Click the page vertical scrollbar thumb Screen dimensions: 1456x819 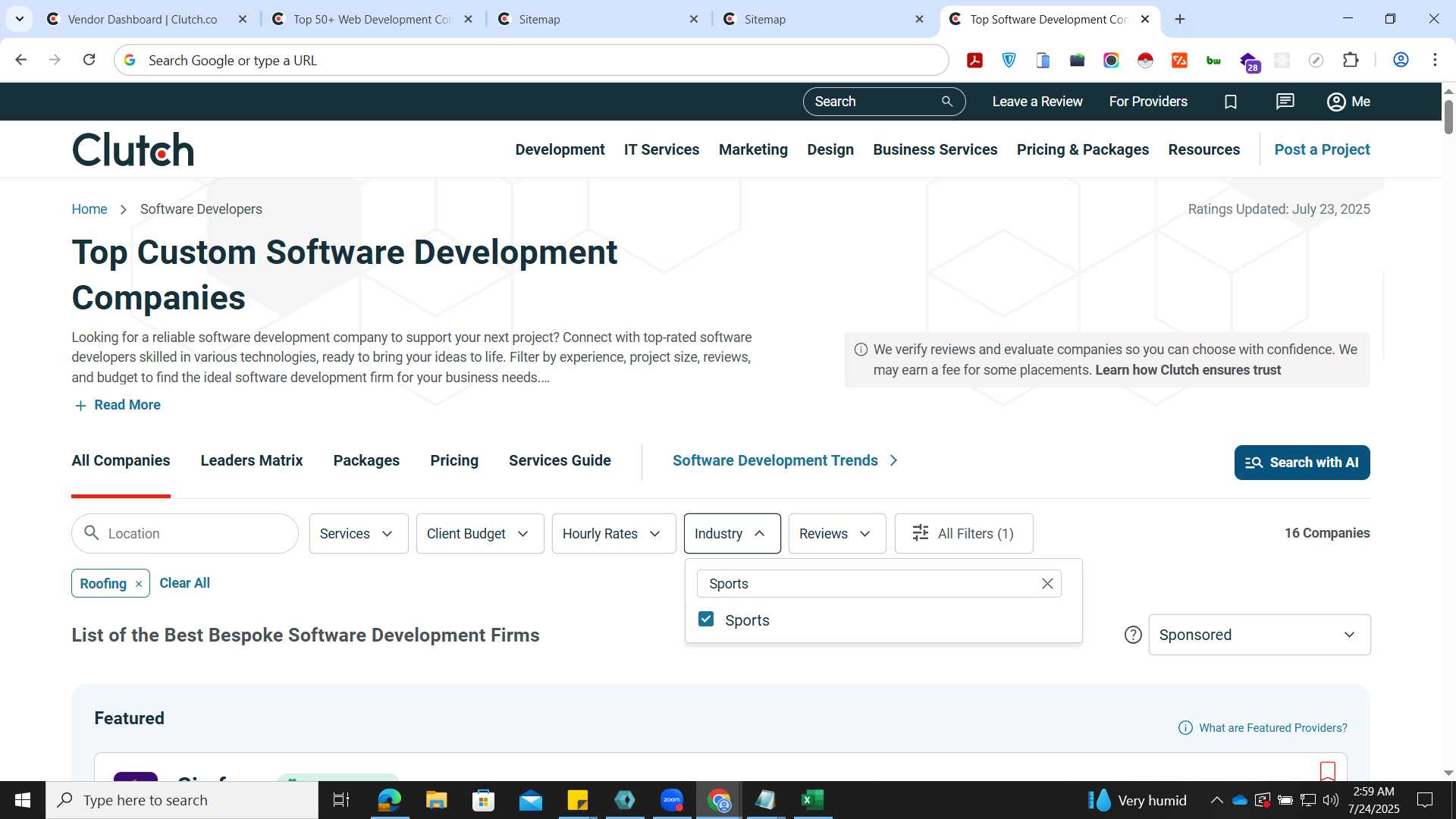click(1448, 116)
